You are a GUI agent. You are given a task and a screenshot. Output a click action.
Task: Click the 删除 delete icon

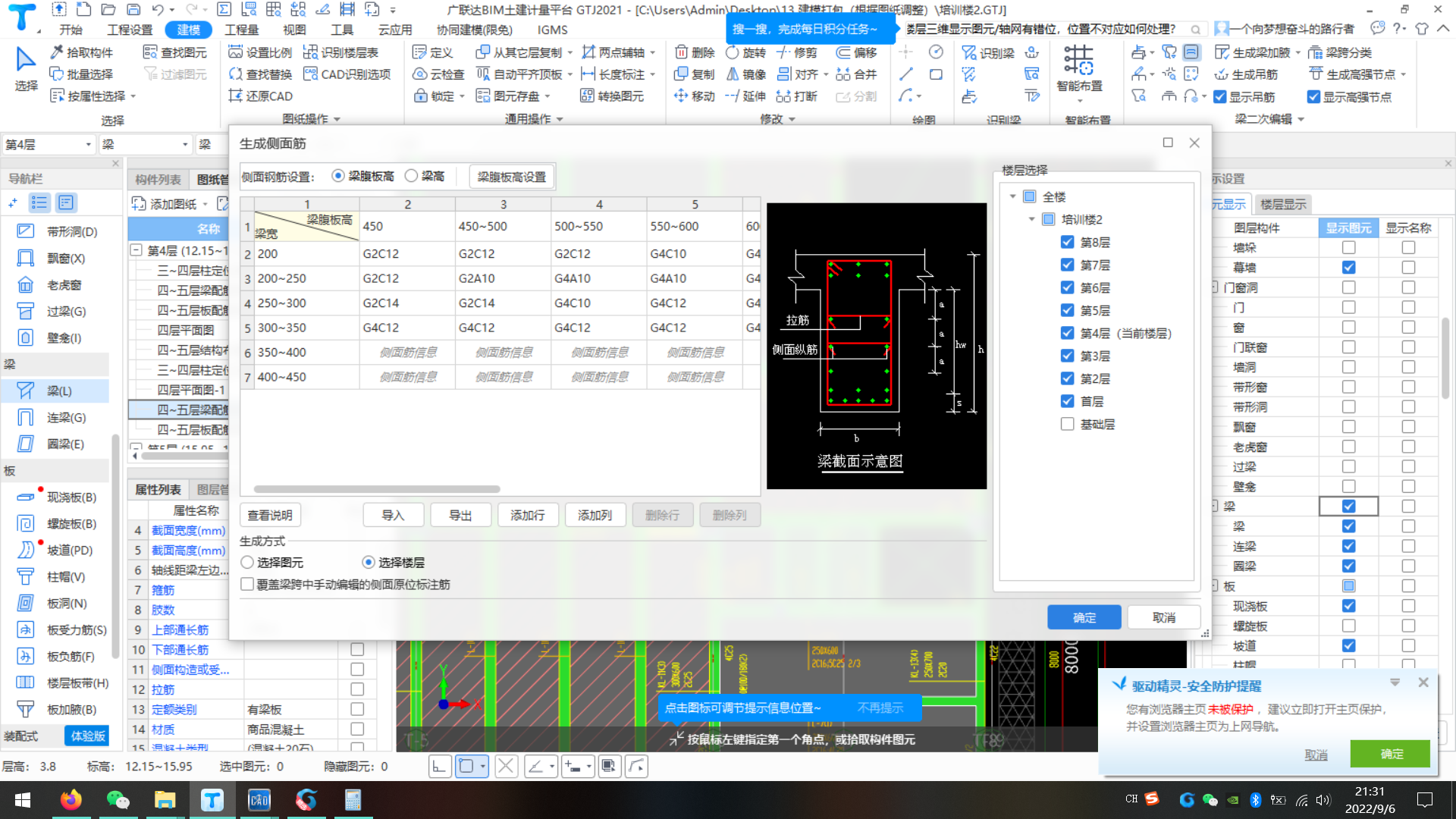pyautogui.click(x=681, y=52)
